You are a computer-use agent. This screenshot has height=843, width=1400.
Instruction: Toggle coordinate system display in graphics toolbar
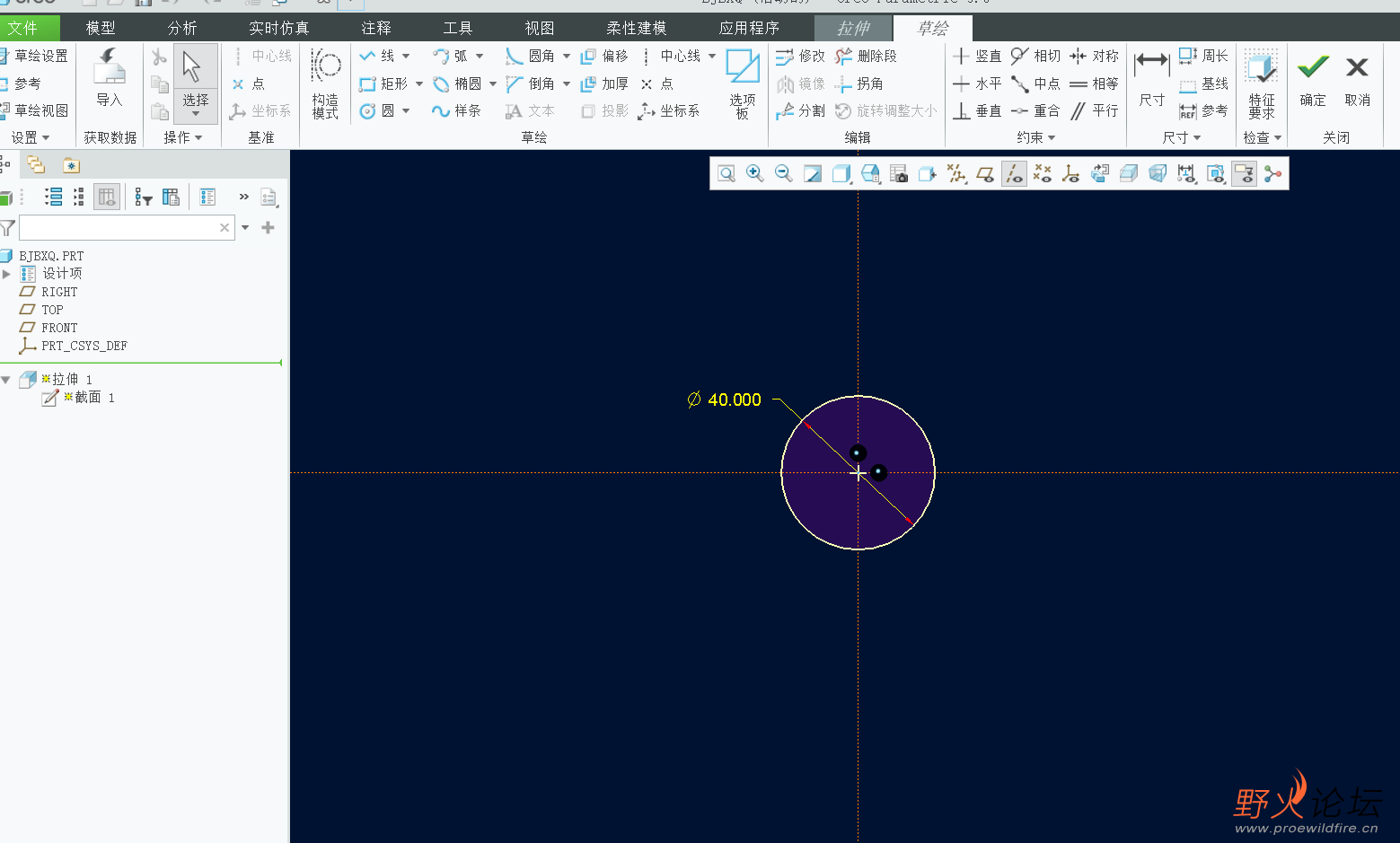[1071, 173]
